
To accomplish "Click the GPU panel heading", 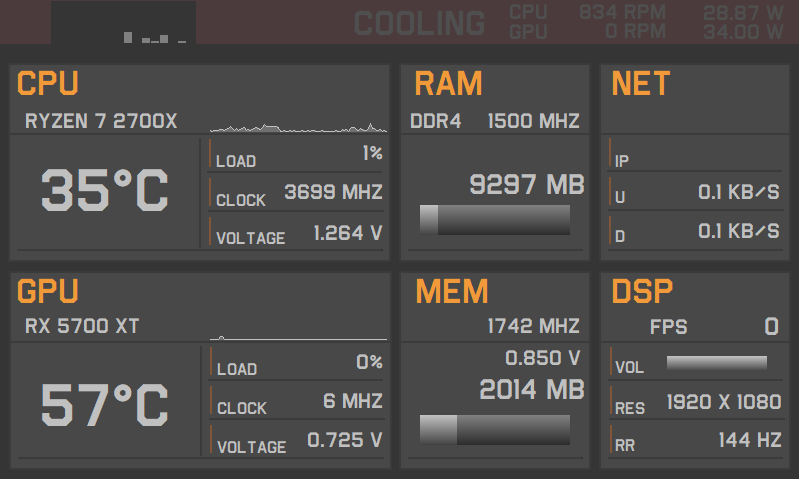I will click(48, 292).
